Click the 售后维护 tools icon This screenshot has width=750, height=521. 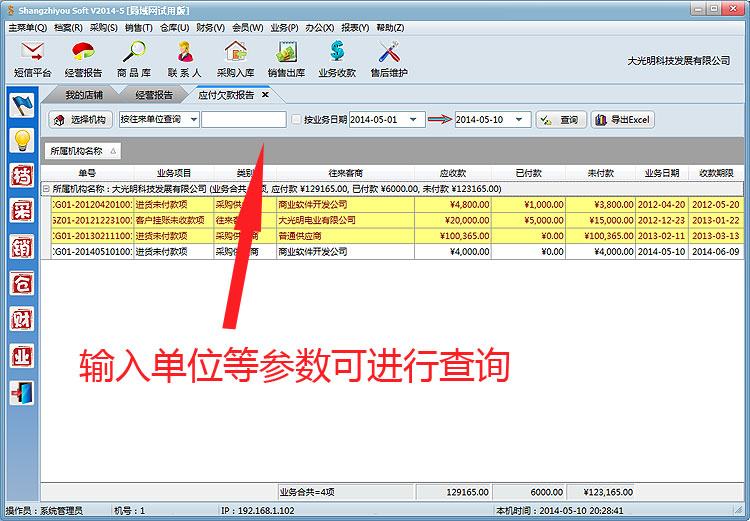(x=388, y=53)
